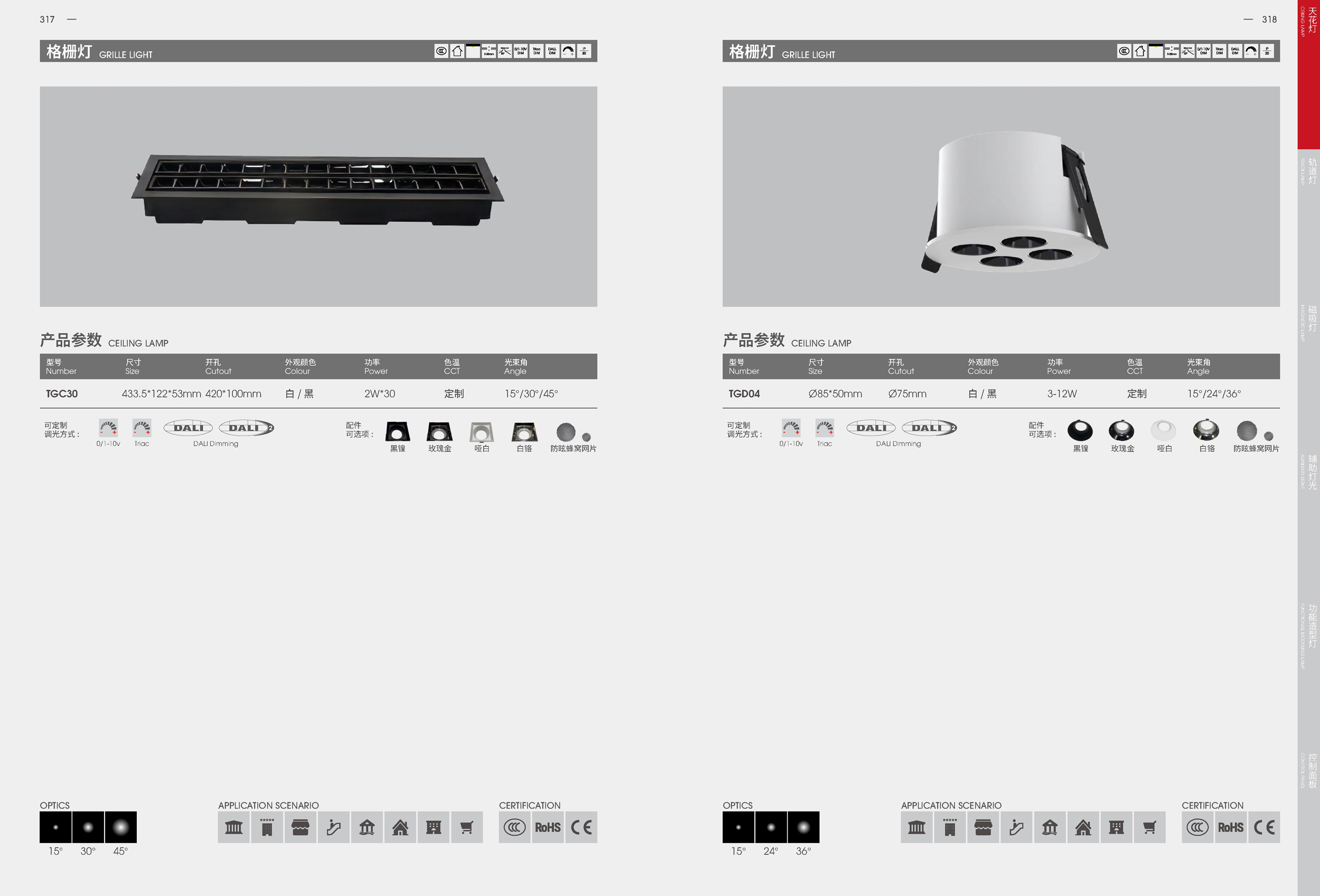Image resolution: width=1320 pixels, height=896 pixels.
Task: Click the shopping cart icon on page 318
Action: (1149, 827)
